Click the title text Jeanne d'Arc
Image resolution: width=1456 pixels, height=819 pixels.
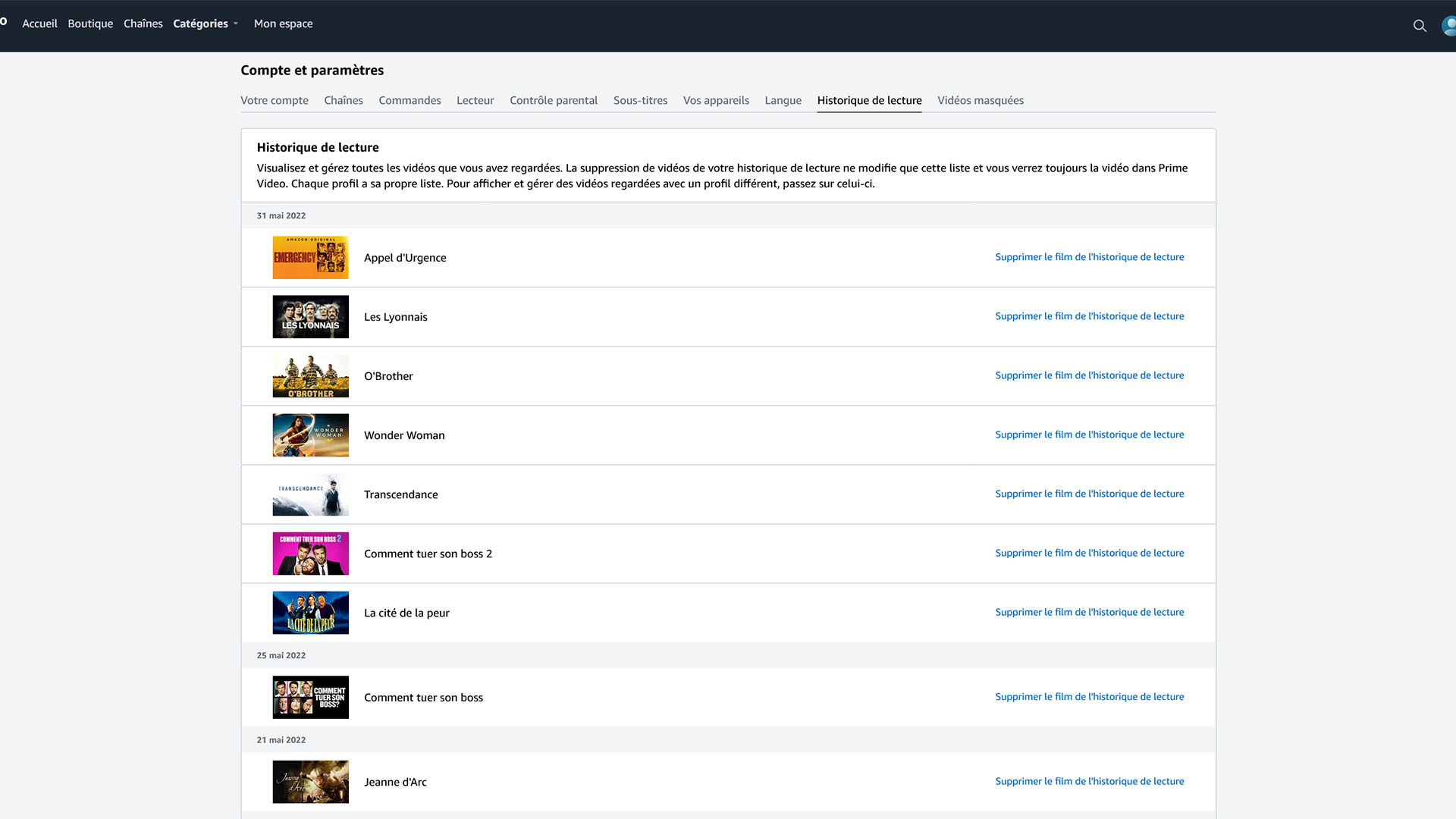[395, 782]
